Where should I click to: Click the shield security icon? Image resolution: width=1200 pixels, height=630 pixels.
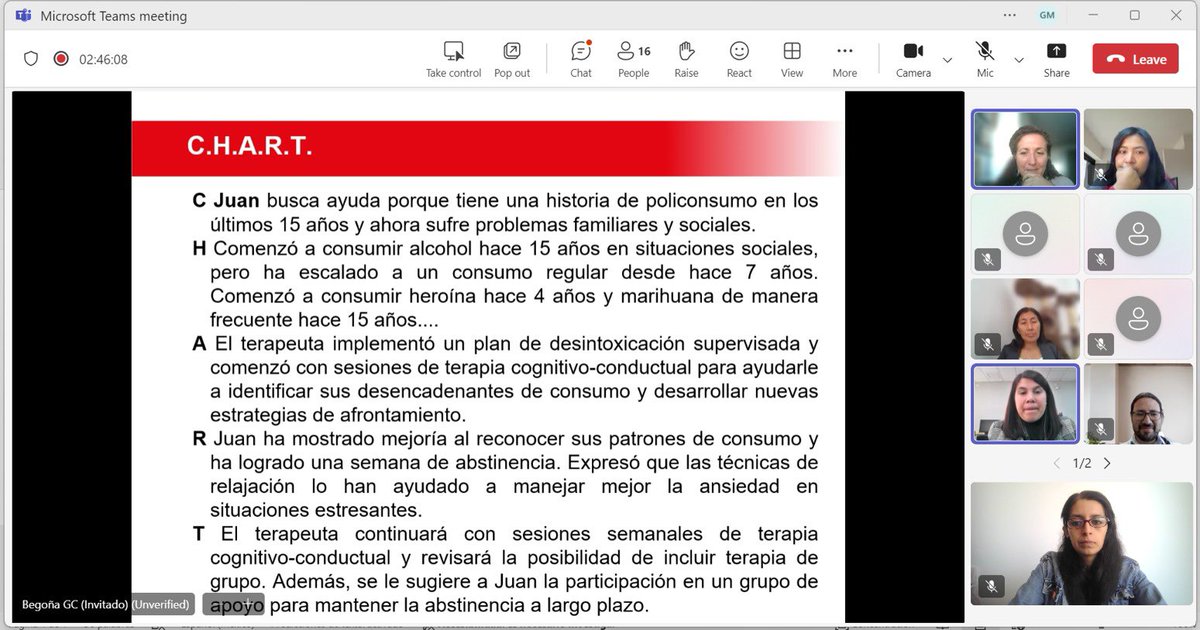31,59
